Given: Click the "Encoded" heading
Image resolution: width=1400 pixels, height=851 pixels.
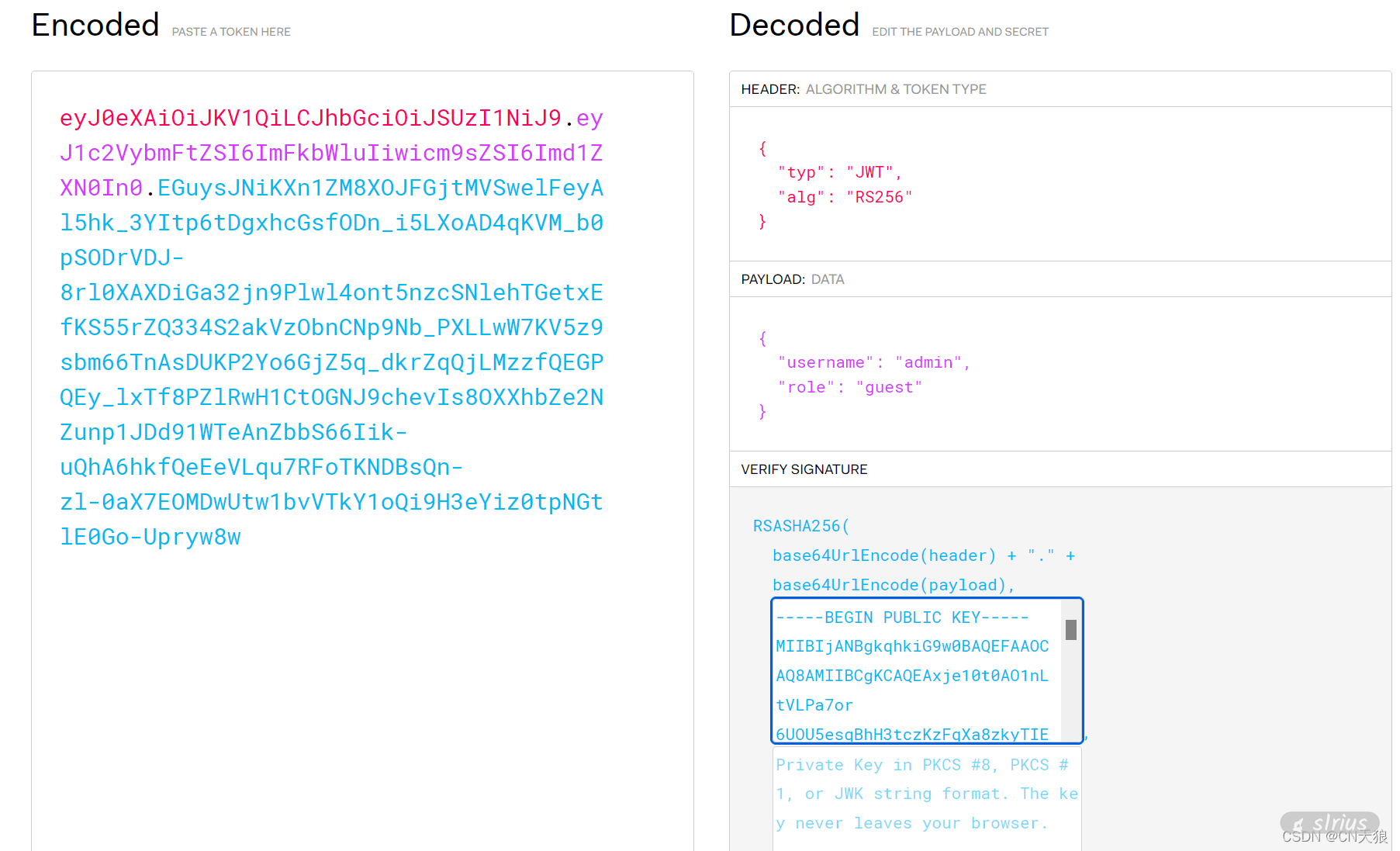Looking at the screenshot, I should pos(95,26).
